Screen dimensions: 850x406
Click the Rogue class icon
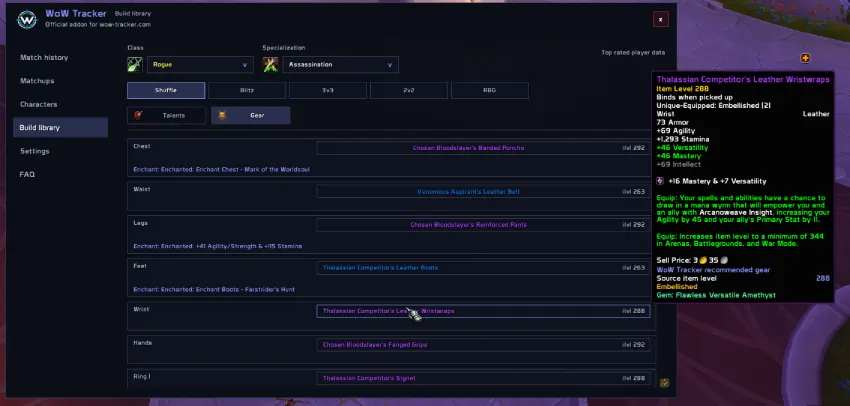point(135,65)
